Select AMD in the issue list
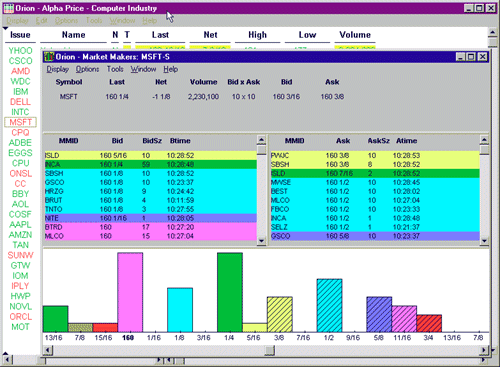 tap(20, 71)
